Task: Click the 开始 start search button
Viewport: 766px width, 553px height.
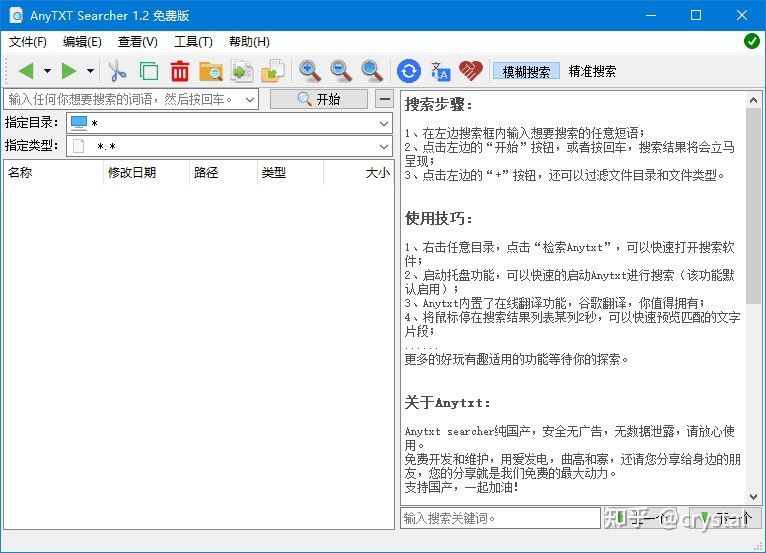Action: 319,99
